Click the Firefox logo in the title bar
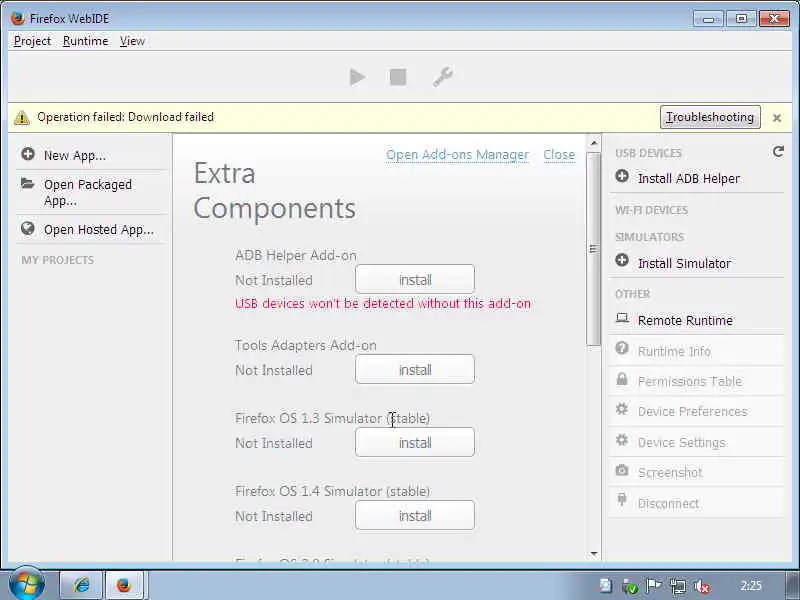This screenshot has width=800, height=600. coord(18,18)
